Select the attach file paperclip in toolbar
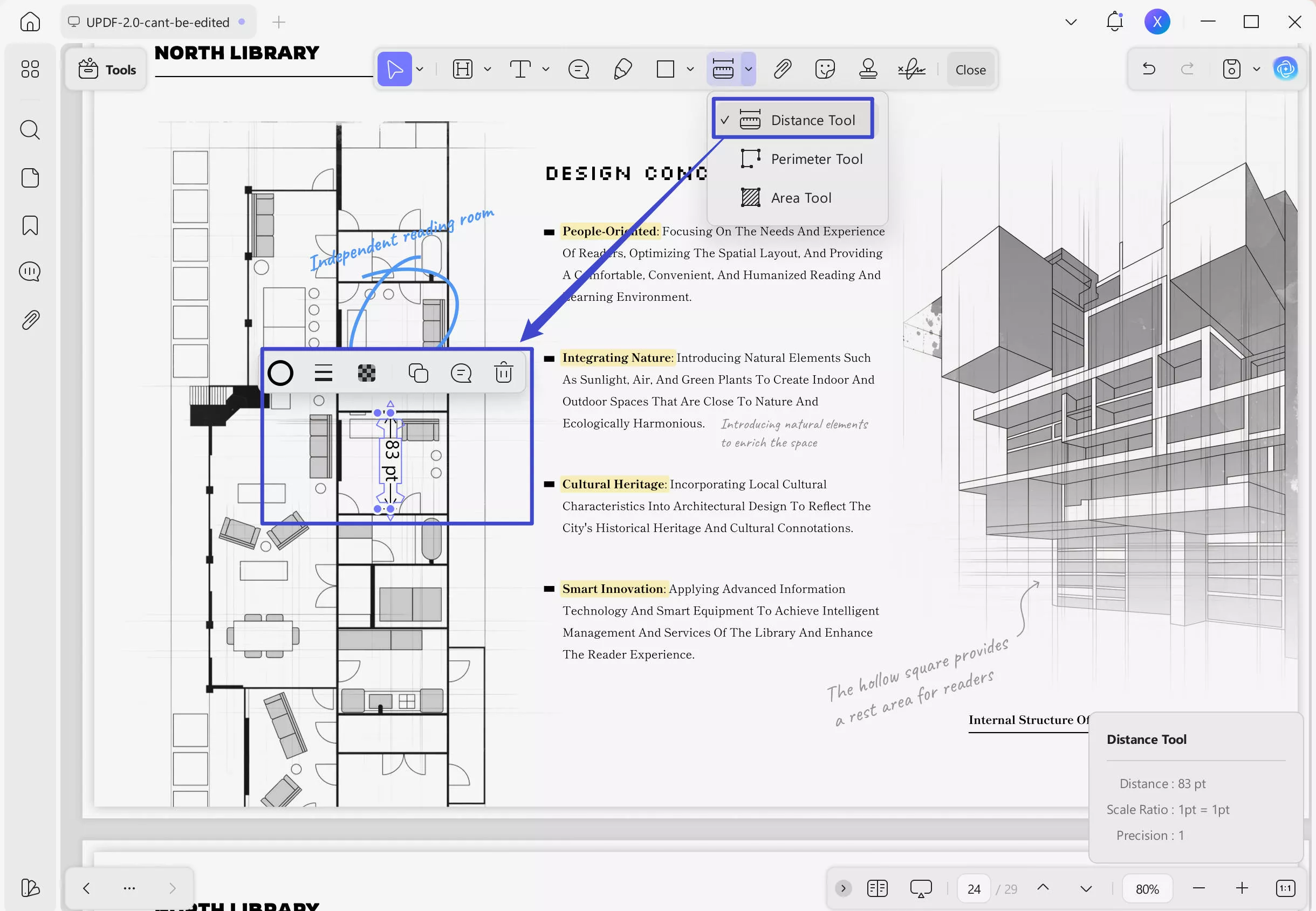The image size is (1316, 911). point(782,70)
